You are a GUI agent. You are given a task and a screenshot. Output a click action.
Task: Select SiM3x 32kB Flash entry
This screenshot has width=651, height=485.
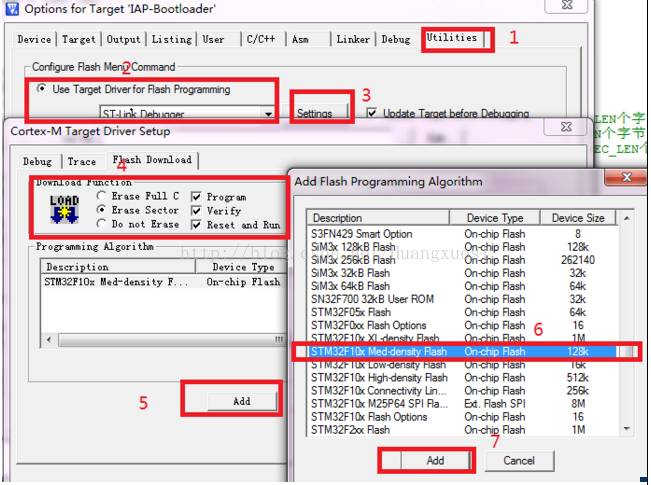point(462,273)
